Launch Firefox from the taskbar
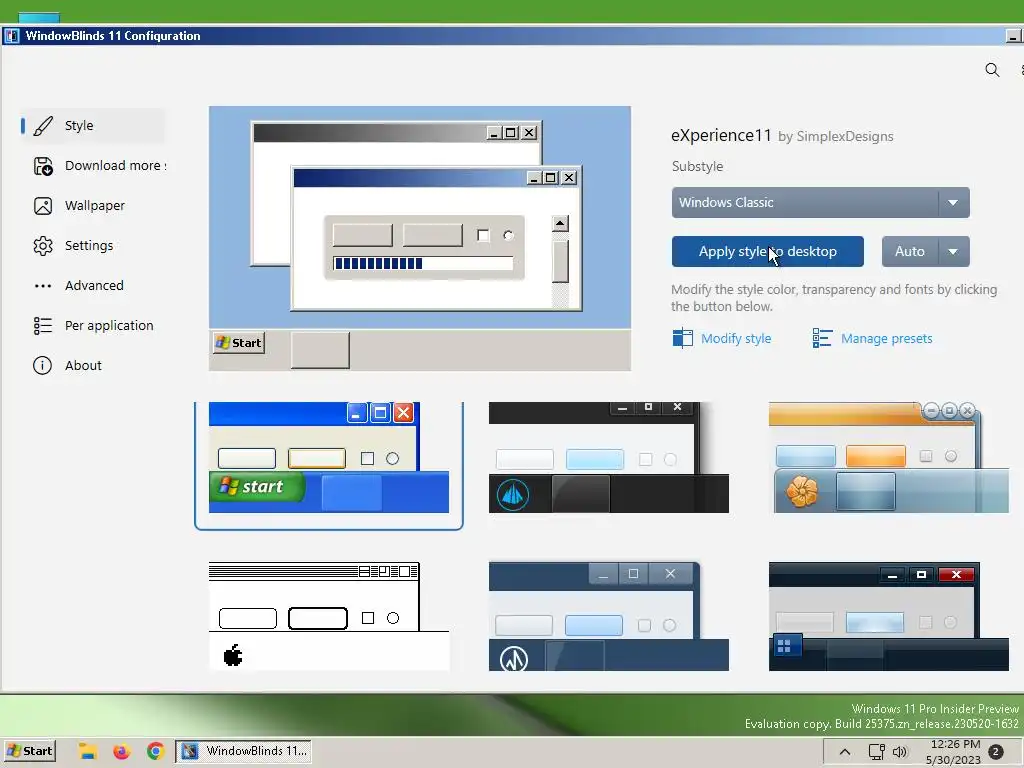The width and height of the screenshot is (1024, 768). click(121, 751)
